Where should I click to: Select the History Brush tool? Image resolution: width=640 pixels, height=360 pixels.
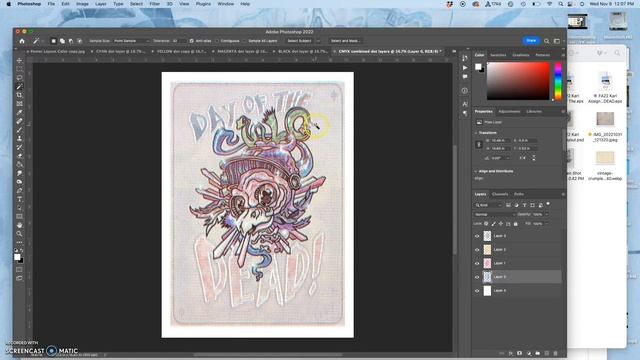point(19,147)
